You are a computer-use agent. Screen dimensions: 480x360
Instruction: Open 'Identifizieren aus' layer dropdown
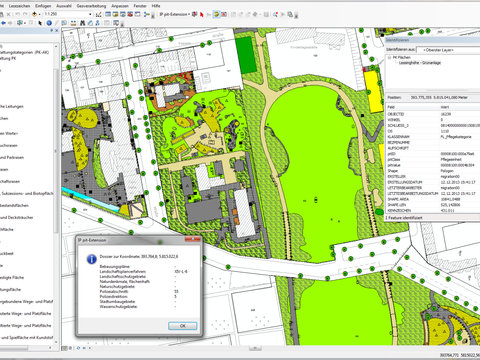[x=448, y=50]
